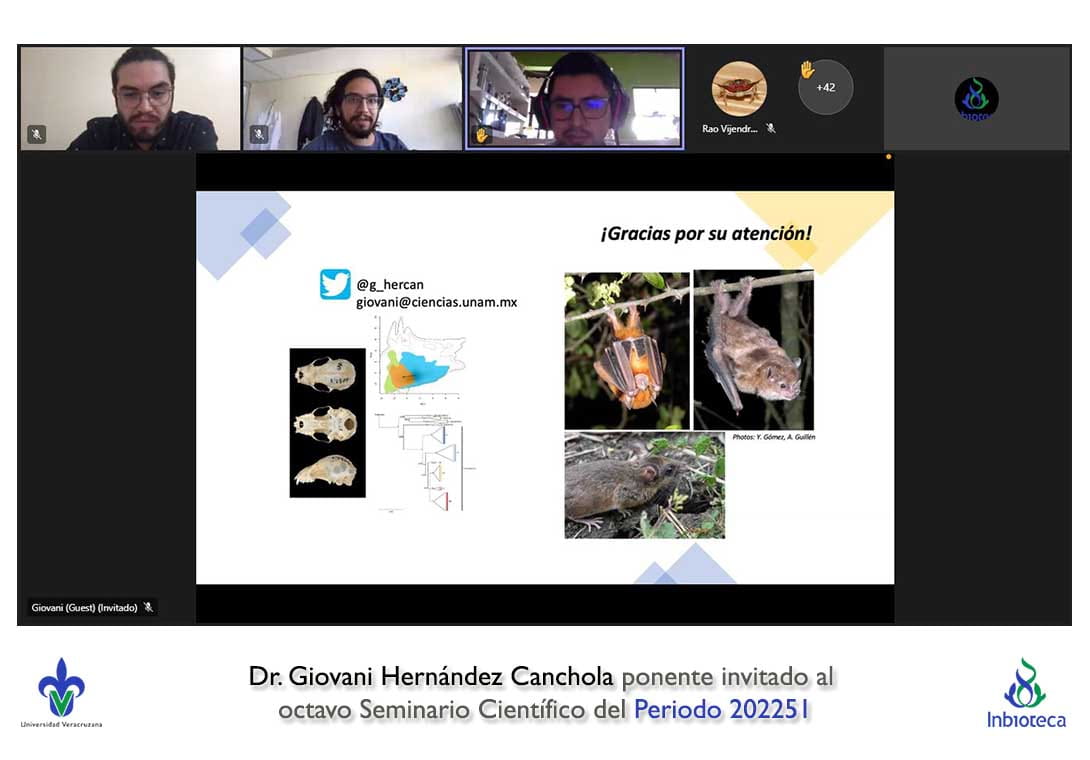Expand the +42 additional participants overflow
This screenshot has height=760, width=1090.
[826, 88]
